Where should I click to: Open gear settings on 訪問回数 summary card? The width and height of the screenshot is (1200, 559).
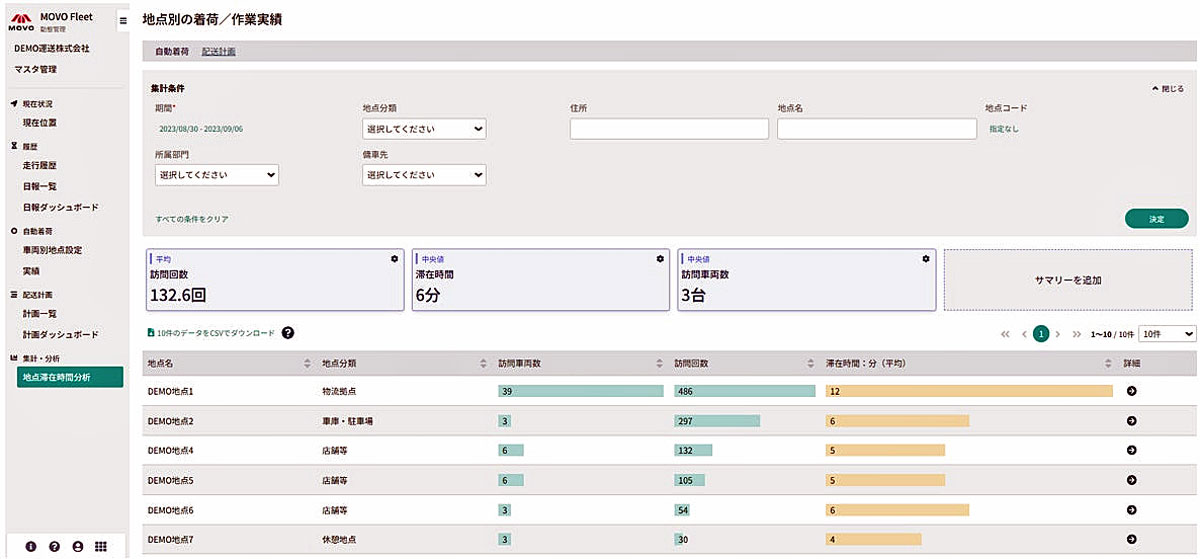pos(394,258)
